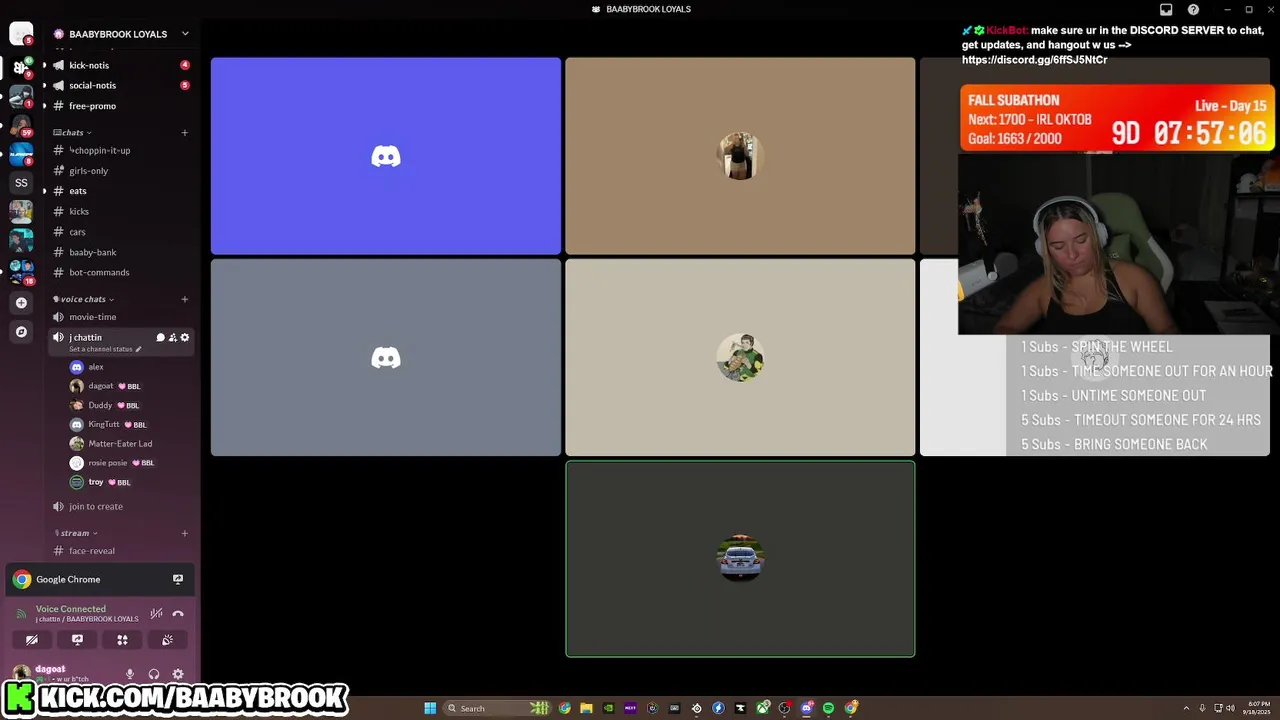Open screen share button in voice panel
Screen dimensions: 1280x720
[77, 640]
